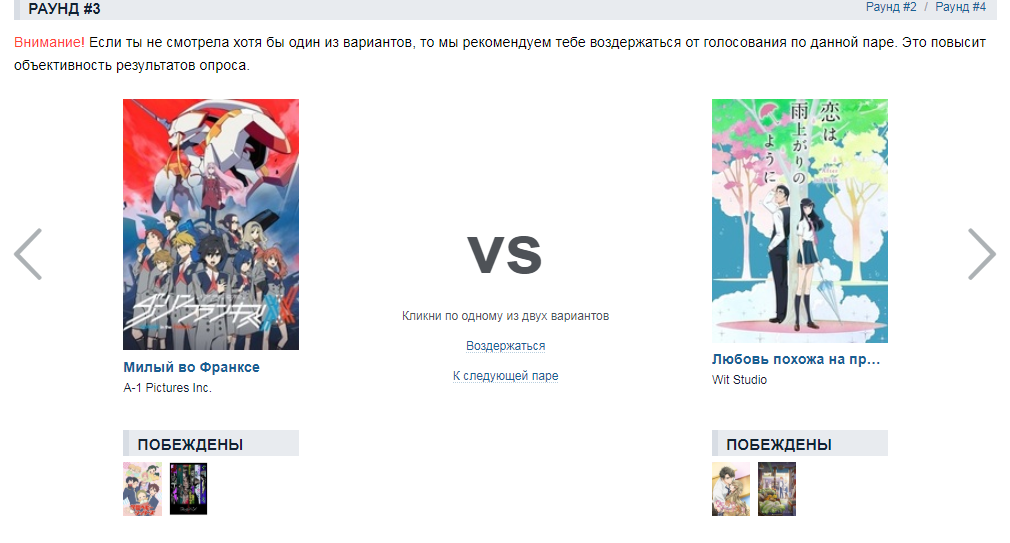Open the 'Любовь похожа на пр...' title link

796,359
